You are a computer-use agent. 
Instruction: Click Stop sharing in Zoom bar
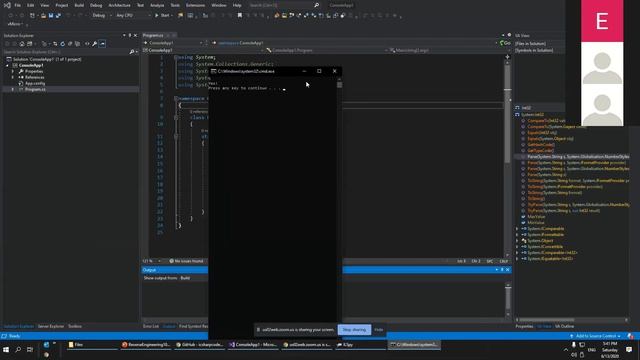click(x=354, y=330)
